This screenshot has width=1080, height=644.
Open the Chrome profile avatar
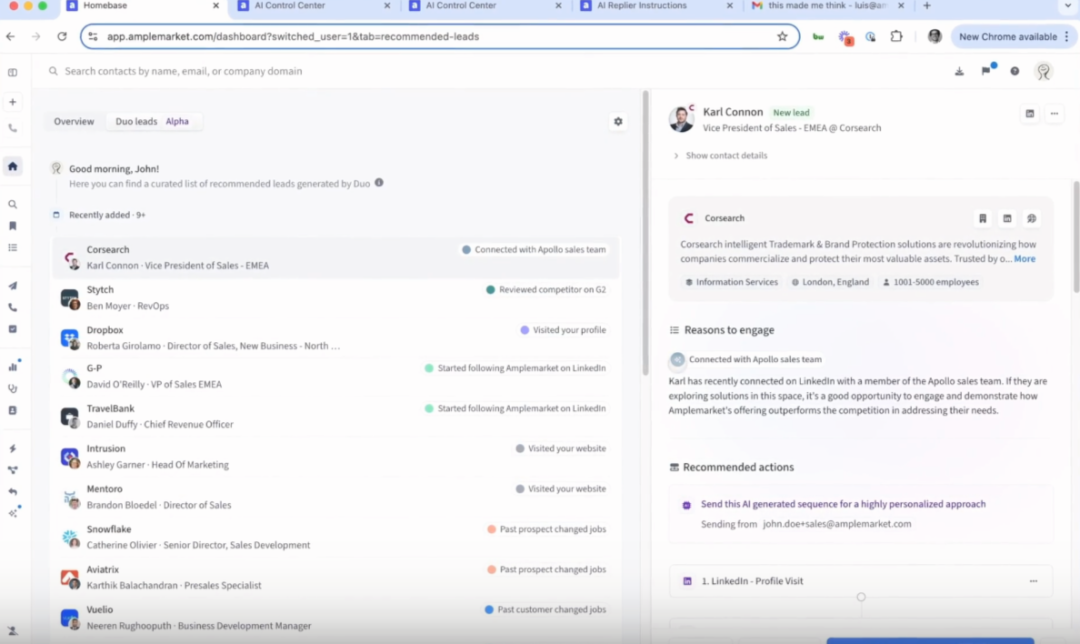(934, 37)
